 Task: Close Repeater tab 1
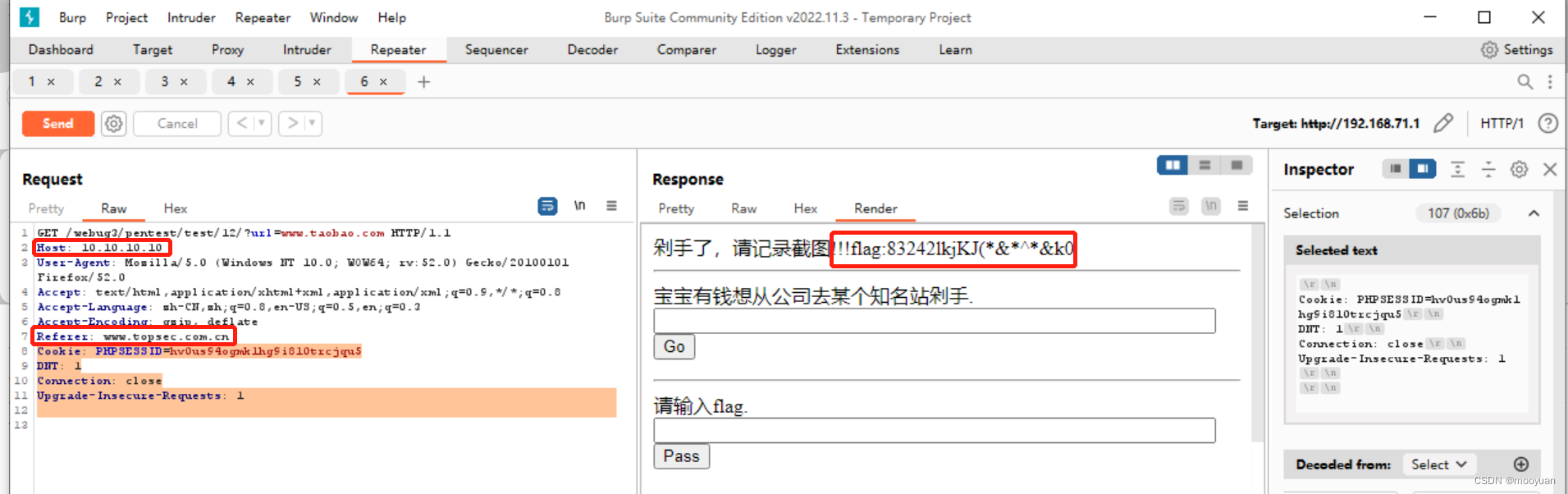click(x=51, y=81)
